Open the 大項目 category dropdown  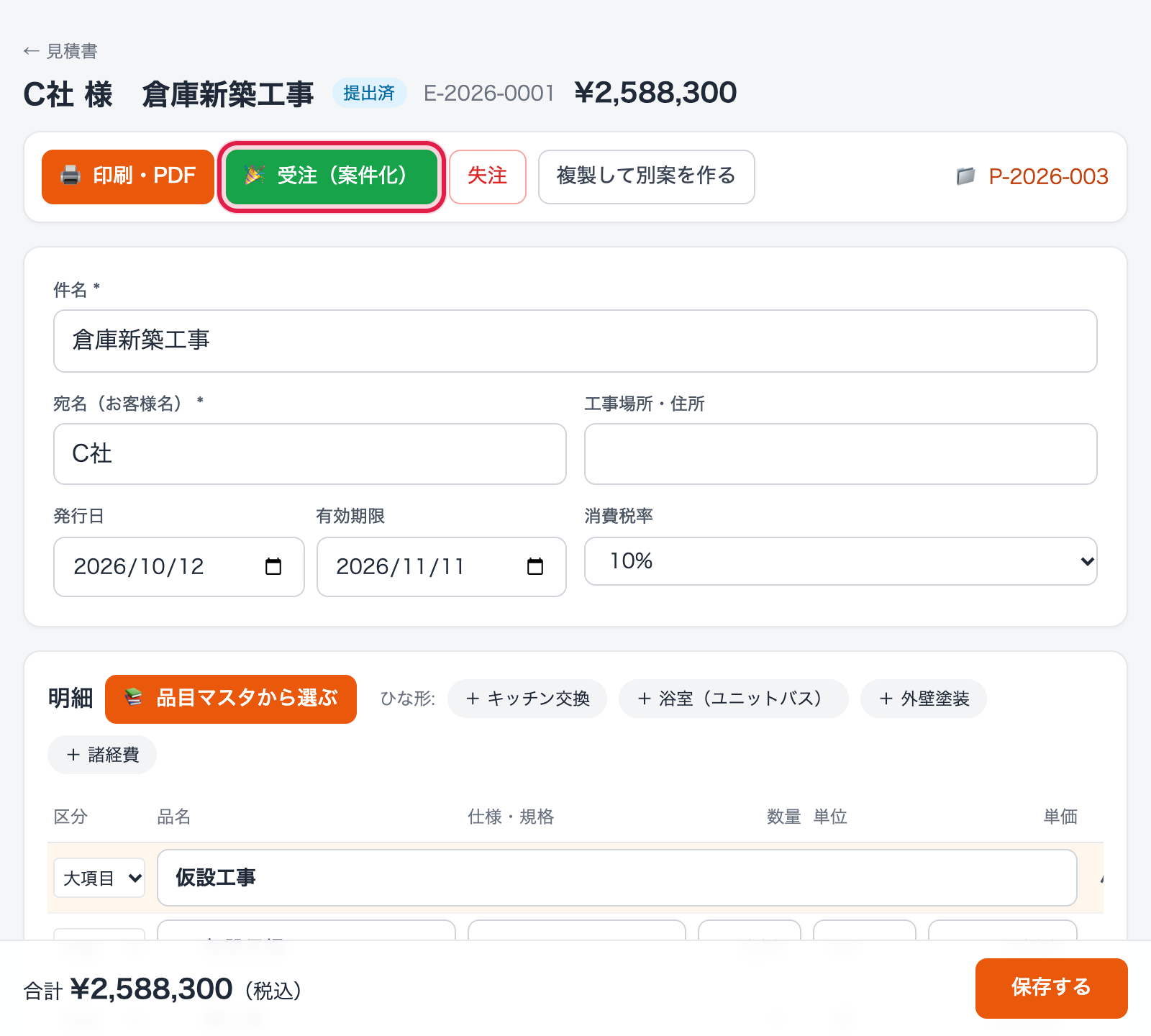click(x=99, y=878)
